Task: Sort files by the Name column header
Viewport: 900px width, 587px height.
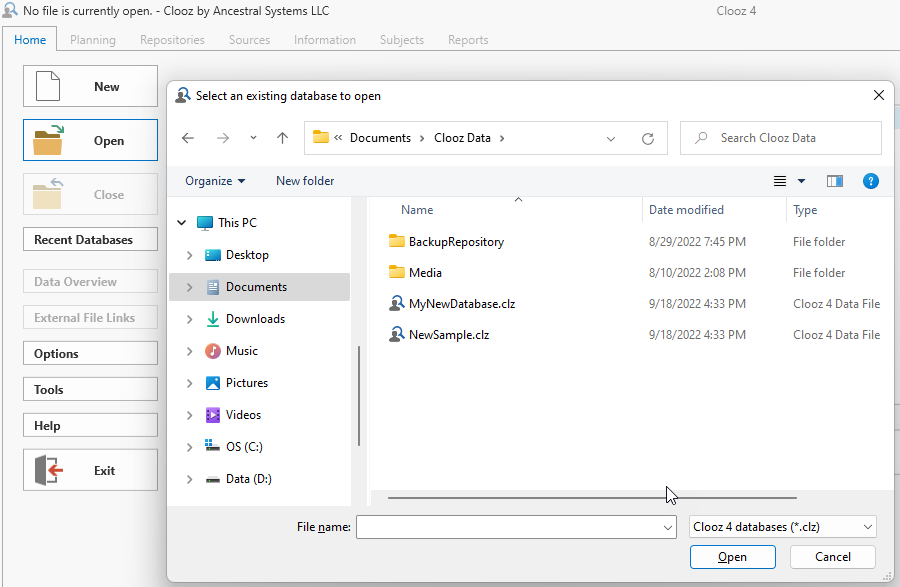Action: (419, 210)
